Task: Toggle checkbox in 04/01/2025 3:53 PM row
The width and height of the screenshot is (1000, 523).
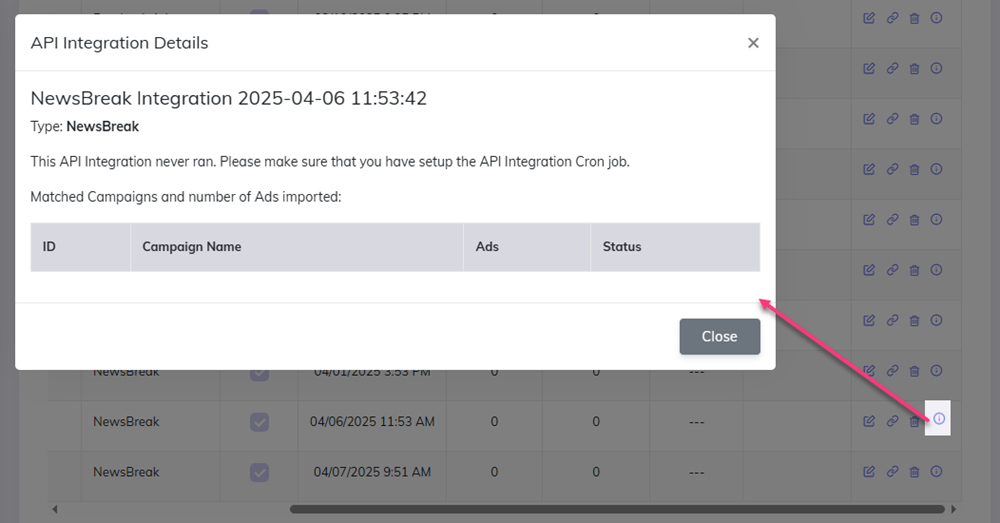Action: tap(259, 374)
